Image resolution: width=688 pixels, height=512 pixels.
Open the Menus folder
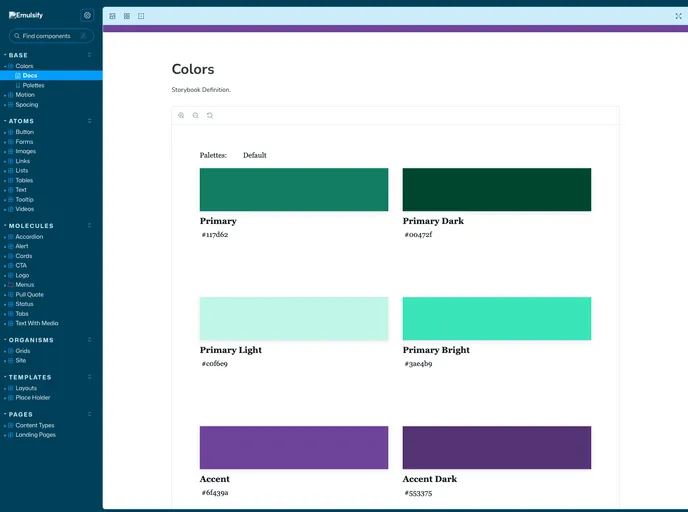pos(25,285)
